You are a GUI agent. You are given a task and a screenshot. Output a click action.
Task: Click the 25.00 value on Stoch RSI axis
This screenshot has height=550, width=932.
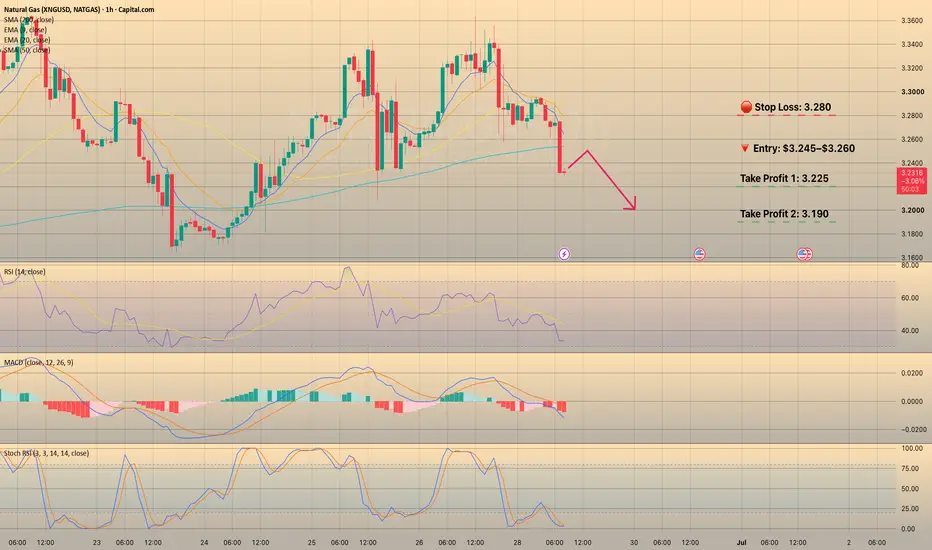[910, 508]
